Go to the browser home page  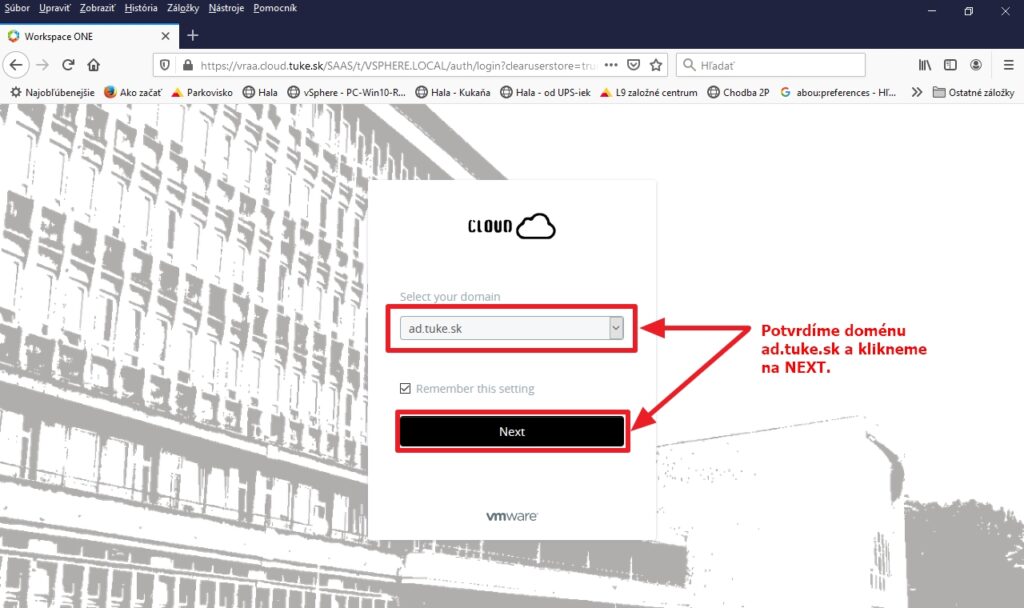click(94, 65)
